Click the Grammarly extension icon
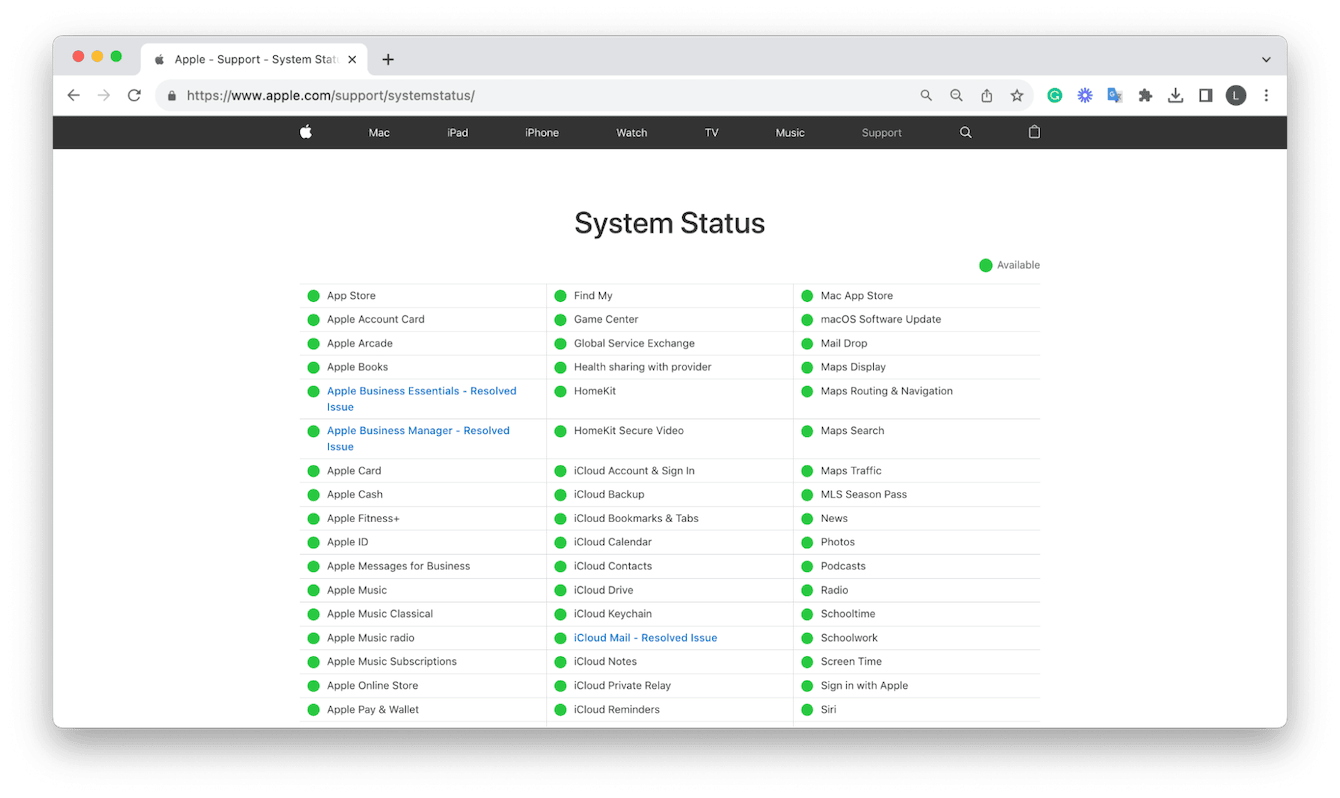Screen dimensions: 1340x798 tap(1054, 95)
